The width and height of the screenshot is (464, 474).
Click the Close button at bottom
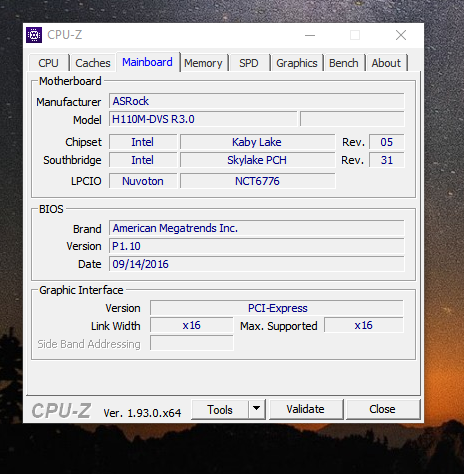382,409
